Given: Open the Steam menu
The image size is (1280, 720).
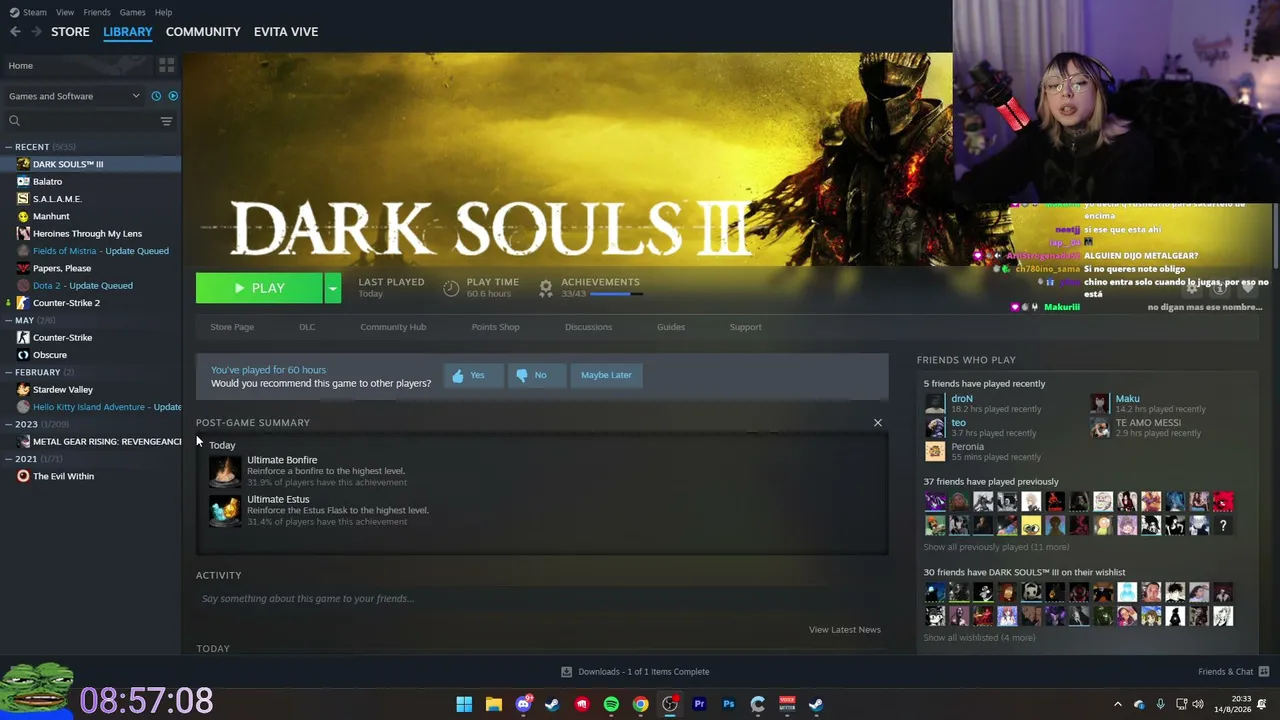Looking at the screenshot, I should pos(34,12).
